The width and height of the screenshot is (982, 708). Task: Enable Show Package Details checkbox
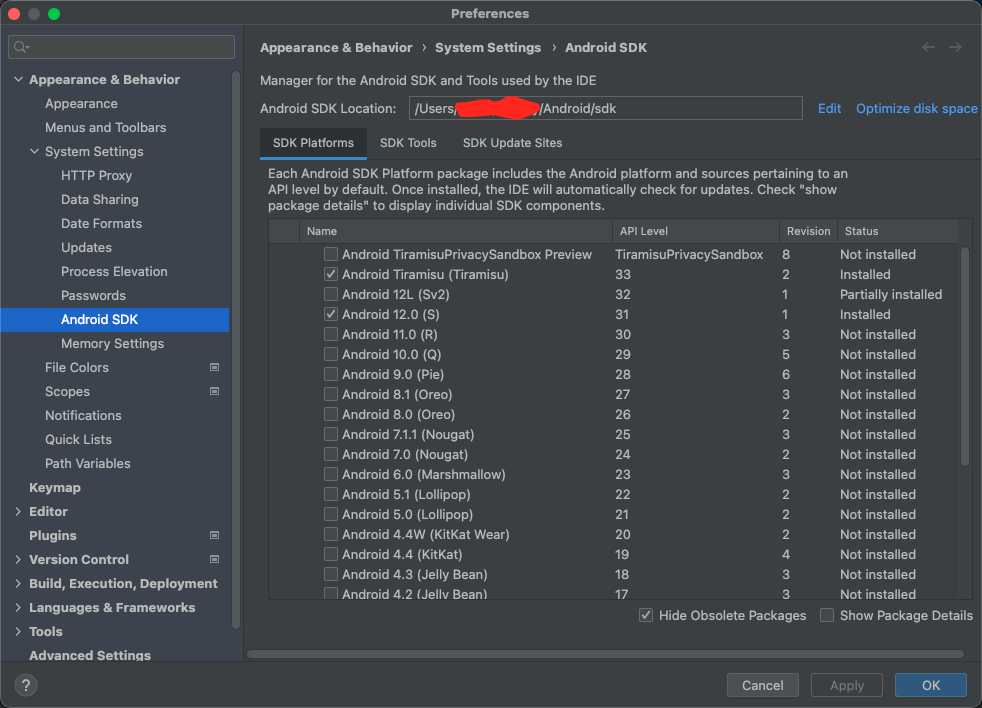[827, 615]
